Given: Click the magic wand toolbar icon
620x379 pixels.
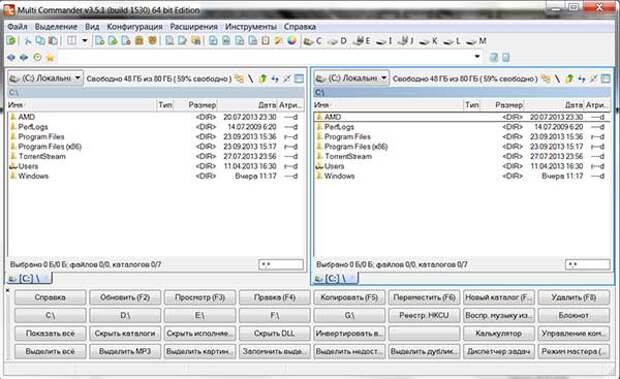Looking at the screenshot, I should pyautogui.click(x=279, y=40).
